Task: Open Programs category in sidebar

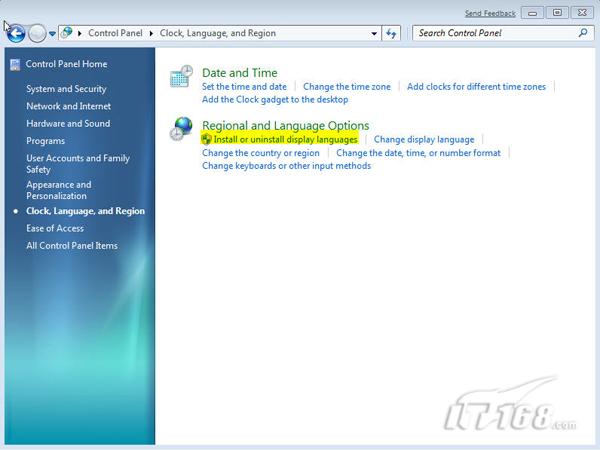Action: [x=46, y=141]
